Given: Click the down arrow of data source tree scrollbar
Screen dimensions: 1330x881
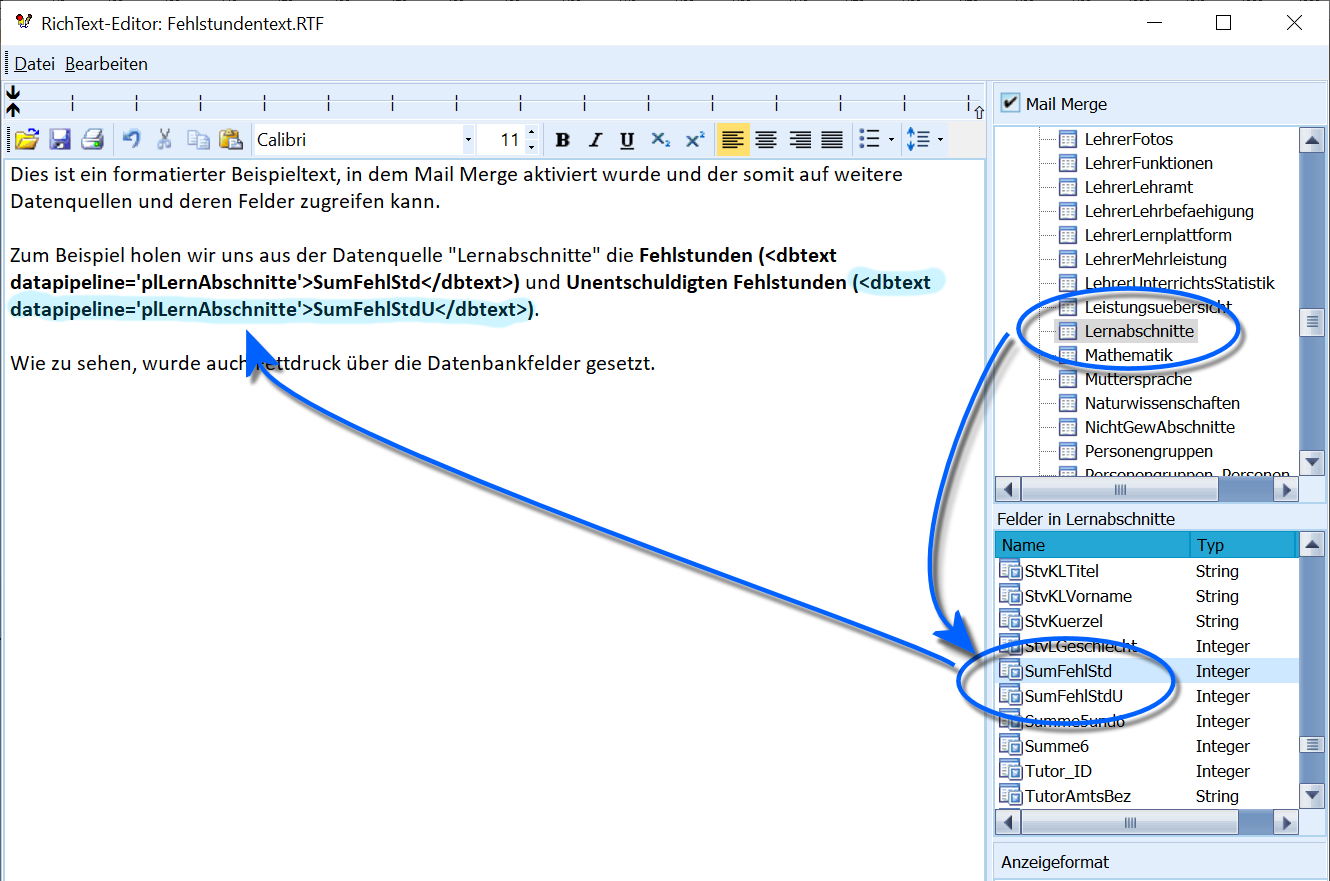Looking at the screenshot, I should tap(1312, 464).
